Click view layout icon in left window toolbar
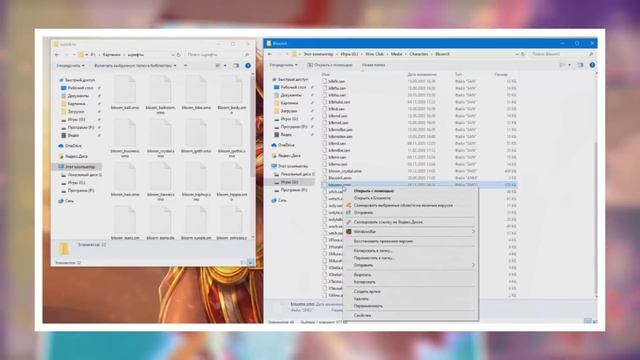 tap(218, 65)
